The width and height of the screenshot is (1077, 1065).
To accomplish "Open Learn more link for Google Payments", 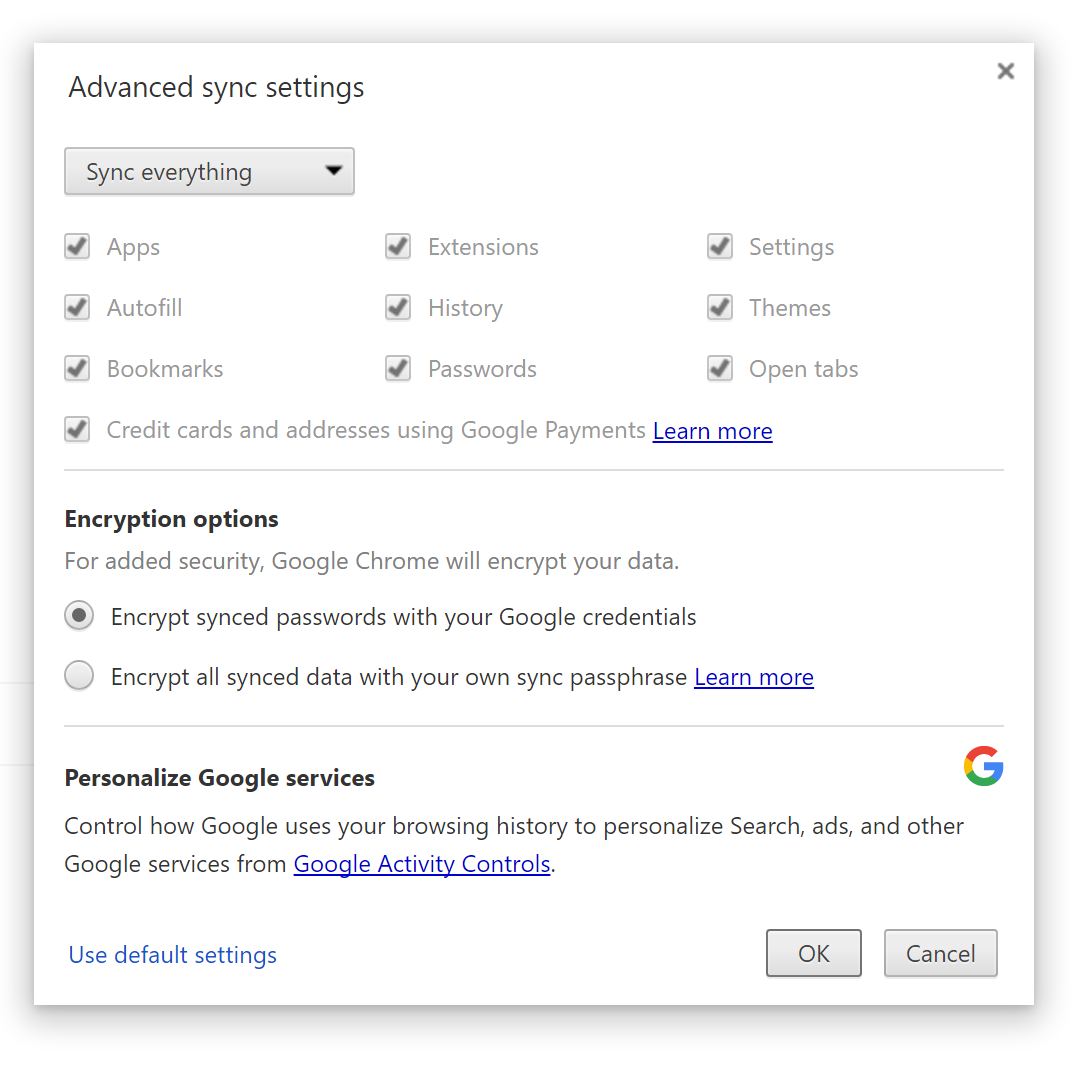I will pos(712,431).
